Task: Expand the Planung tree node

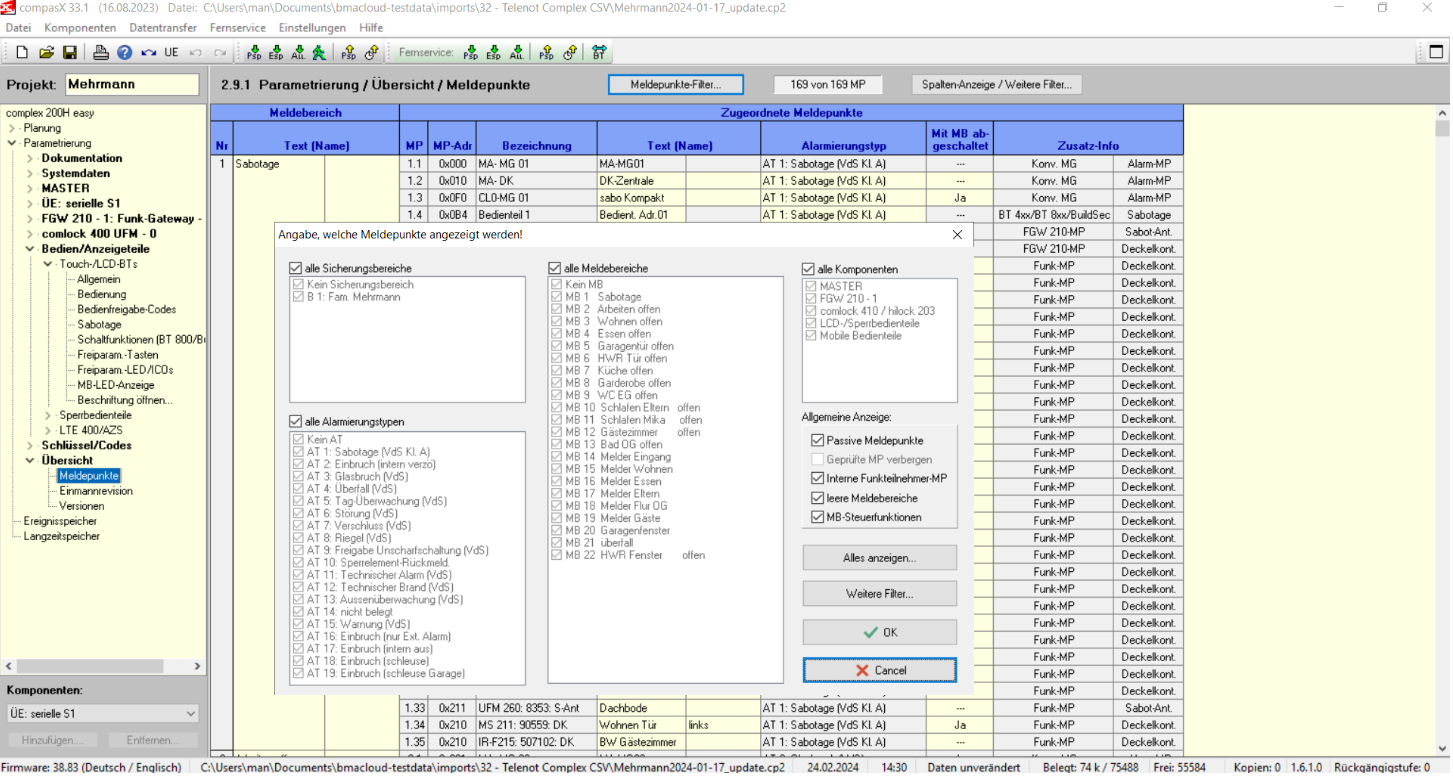Action: [x=11, y=128]
